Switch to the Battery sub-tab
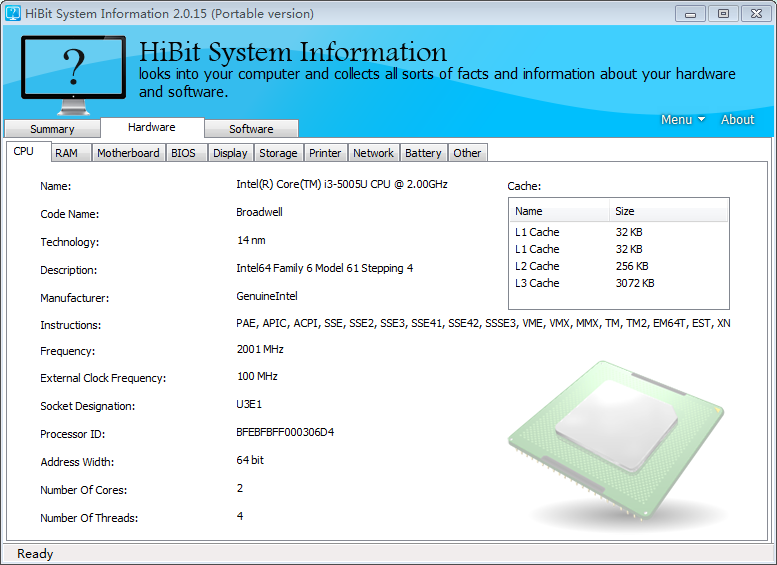The image size is (777, 565). (x=423, y=153)
